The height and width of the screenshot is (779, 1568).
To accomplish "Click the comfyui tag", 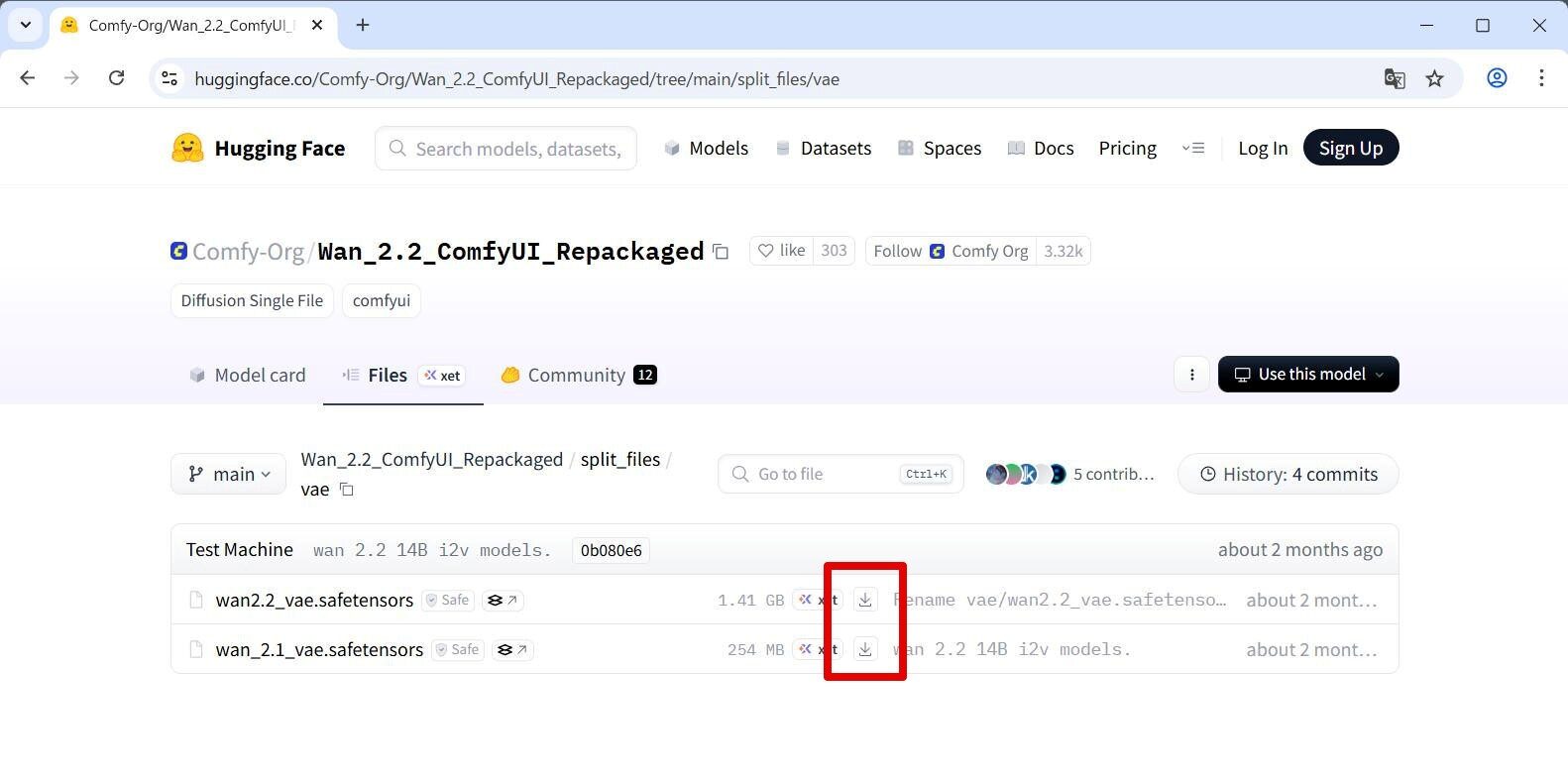I will pos(382,300).
